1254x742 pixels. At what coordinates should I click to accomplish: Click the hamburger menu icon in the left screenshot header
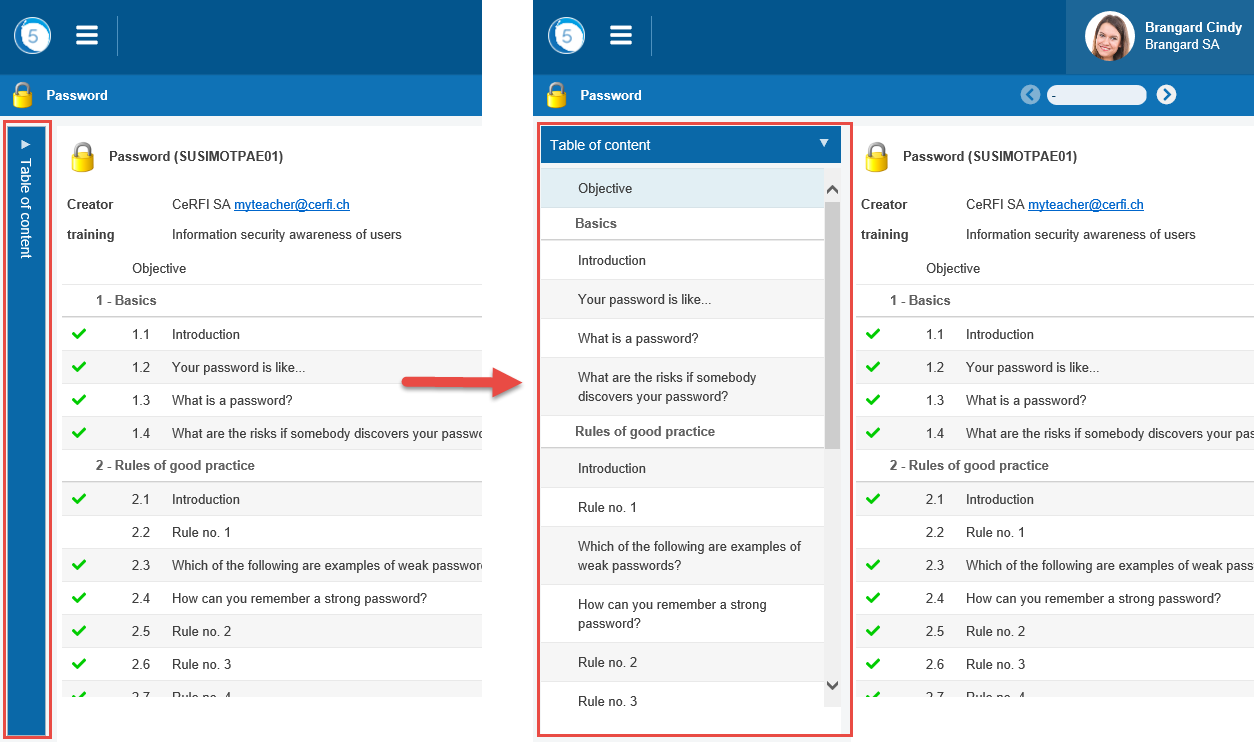click(x=87, y=36)
